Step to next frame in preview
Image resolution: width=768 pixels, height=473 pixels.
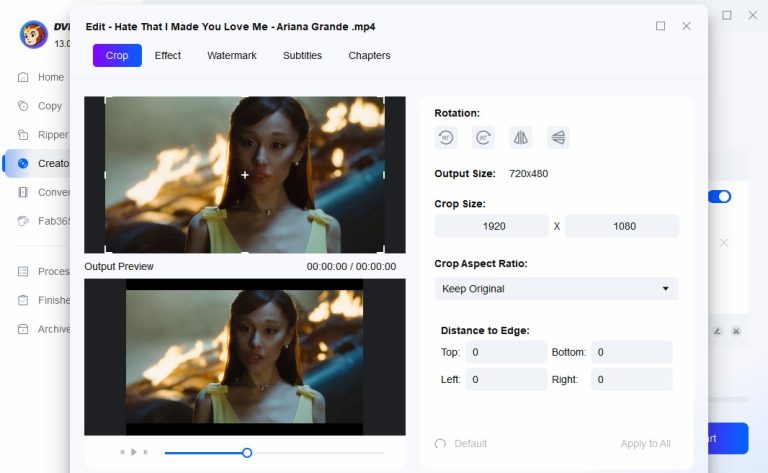(145, 452)
